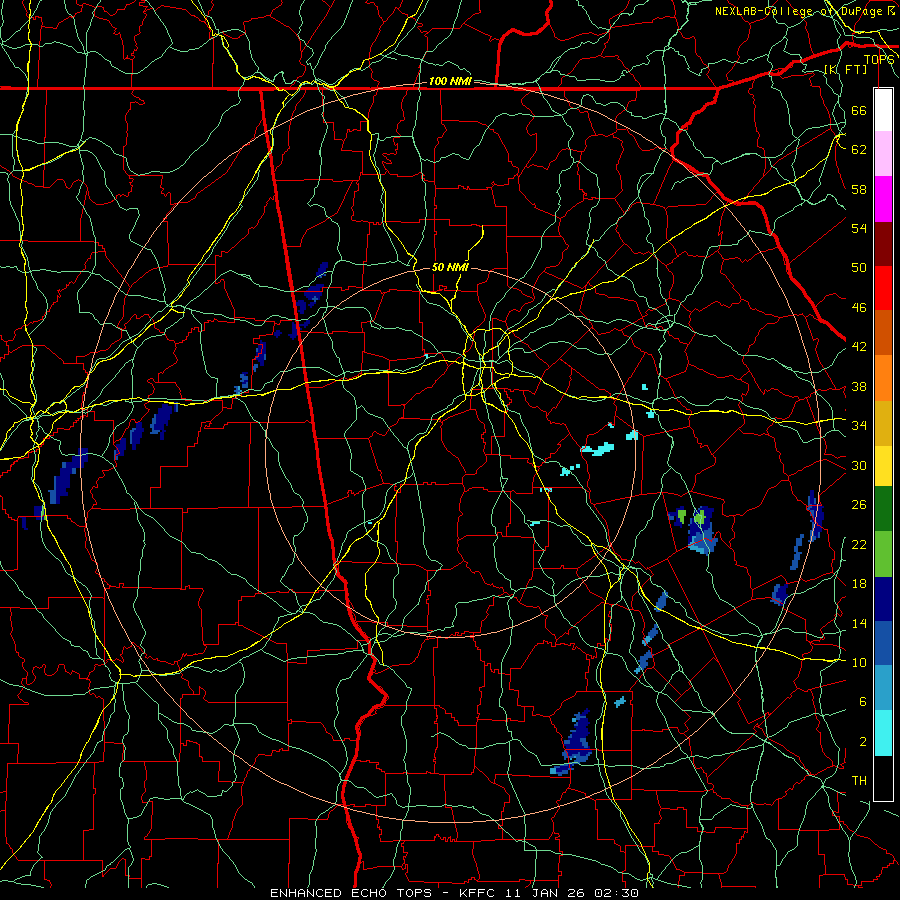Click the '46' legend value
The image size is (900, 900).
click(859, 308)
